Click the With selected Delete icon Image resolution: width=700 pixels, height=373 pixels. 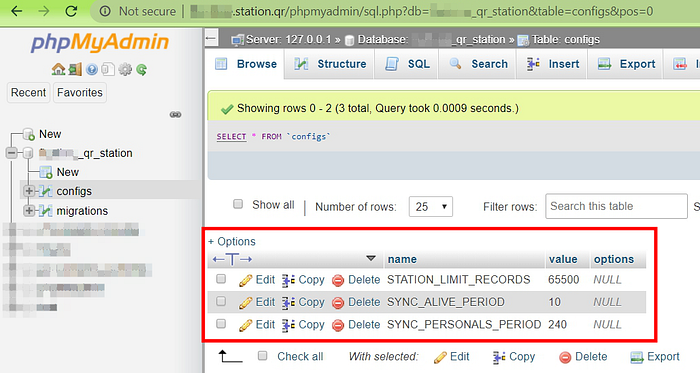point(565,357)
